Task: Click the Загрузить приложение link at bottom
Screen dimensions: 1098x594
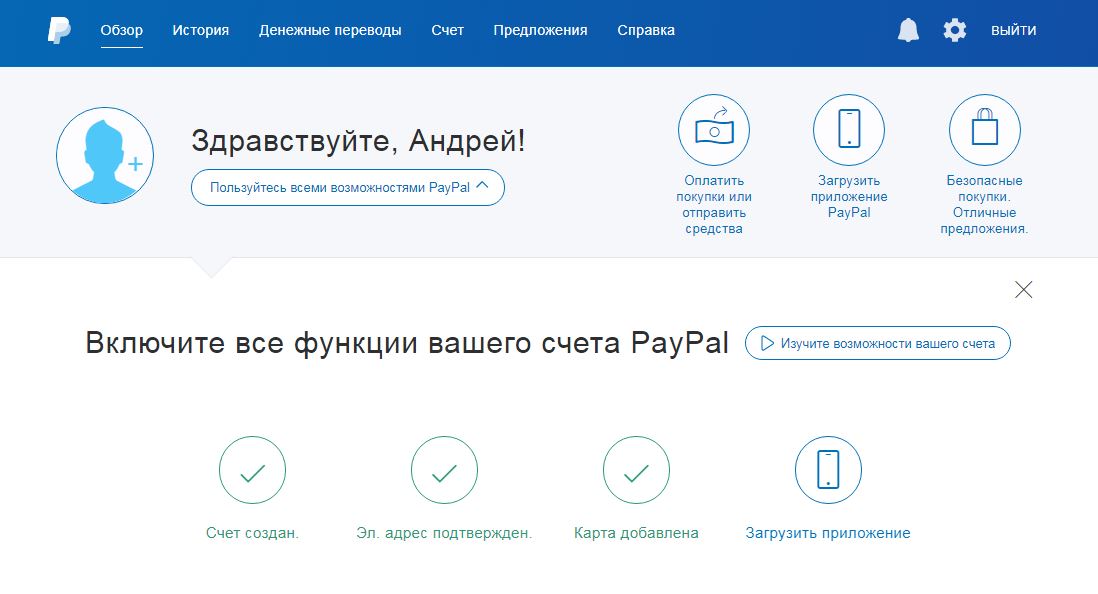Action: tap(828, 533)
